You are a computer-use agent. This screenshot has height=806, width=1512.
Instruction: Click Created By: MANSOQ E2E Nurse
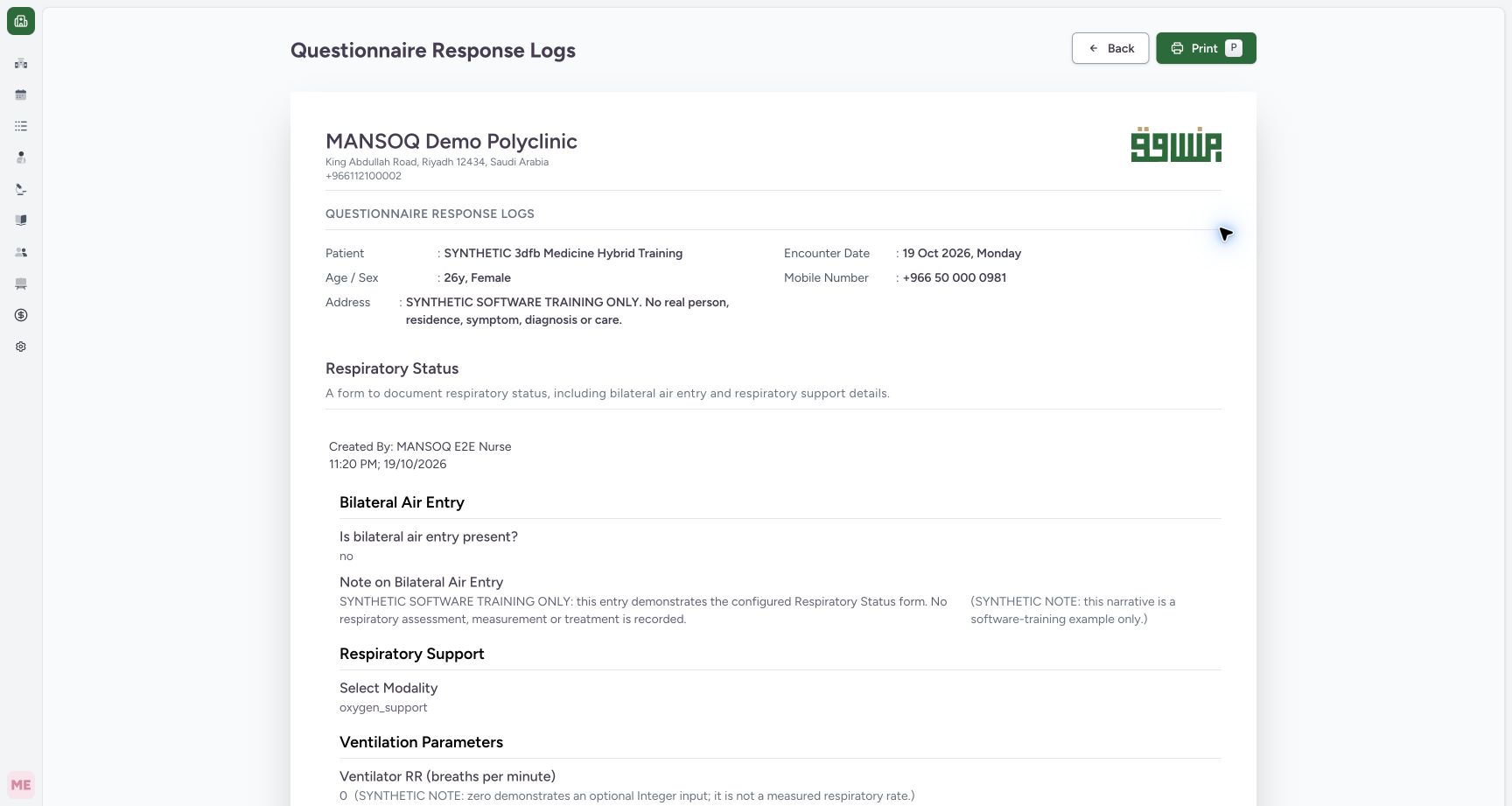click(x=420, y=446)
